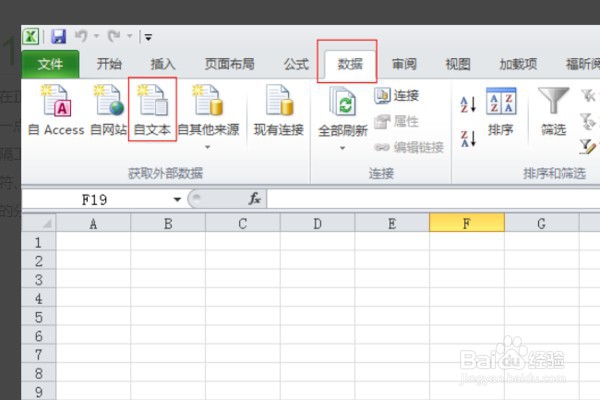Select row 4 header

[x=39, y=298]
